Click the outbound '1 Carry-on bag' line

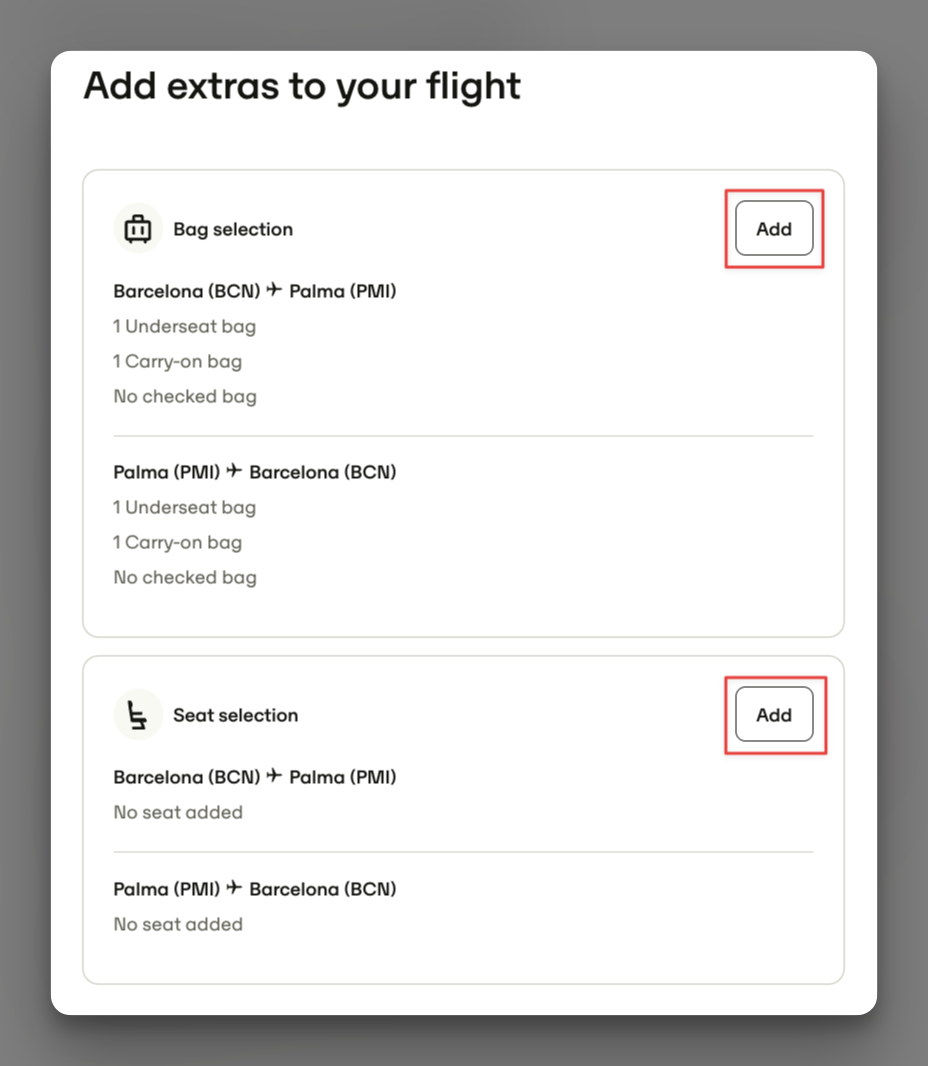coord(177,361)
